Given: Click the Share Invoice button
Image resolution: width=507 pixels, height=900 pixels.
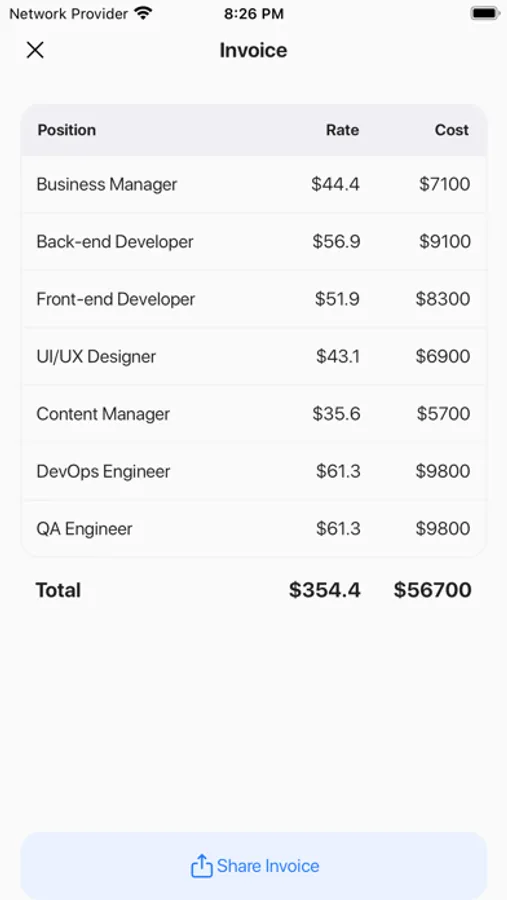Looking at the screenshot, I should tap(254, 866).
